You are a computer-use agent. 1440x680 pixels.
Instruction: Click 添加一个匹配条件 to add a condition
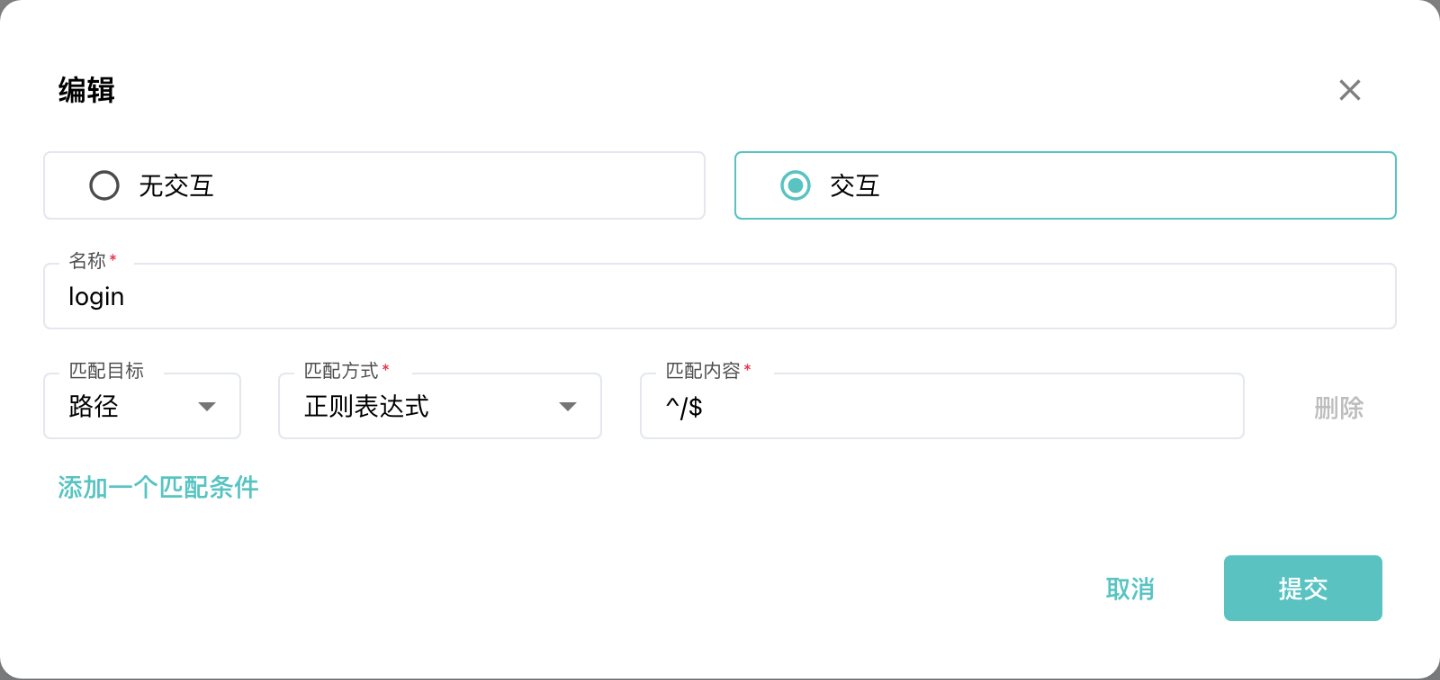pyautogui.click(x=157, y=487)
